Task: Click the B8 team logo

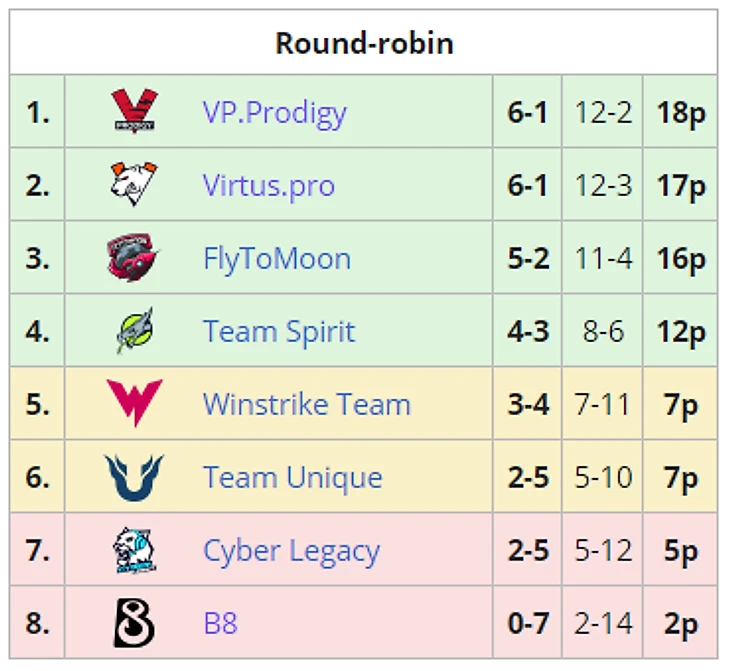Action: click(134, 623)
